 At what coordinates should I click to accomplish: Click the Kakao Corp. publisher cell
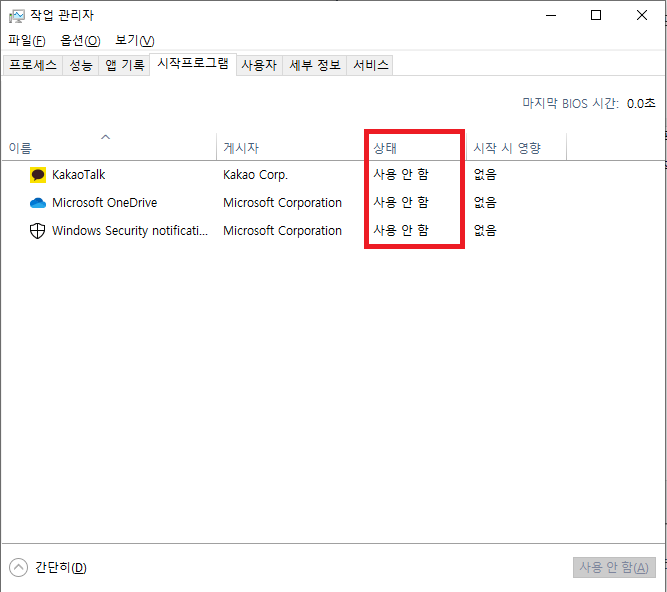(x=255, y=175)
